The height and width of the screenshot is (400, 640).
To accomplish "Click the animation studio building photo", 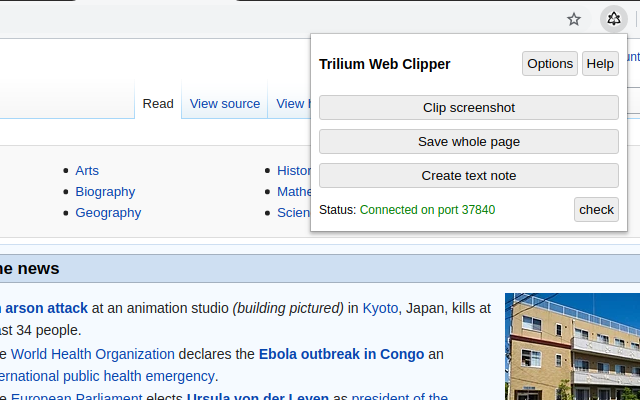I will click(572, 347).
